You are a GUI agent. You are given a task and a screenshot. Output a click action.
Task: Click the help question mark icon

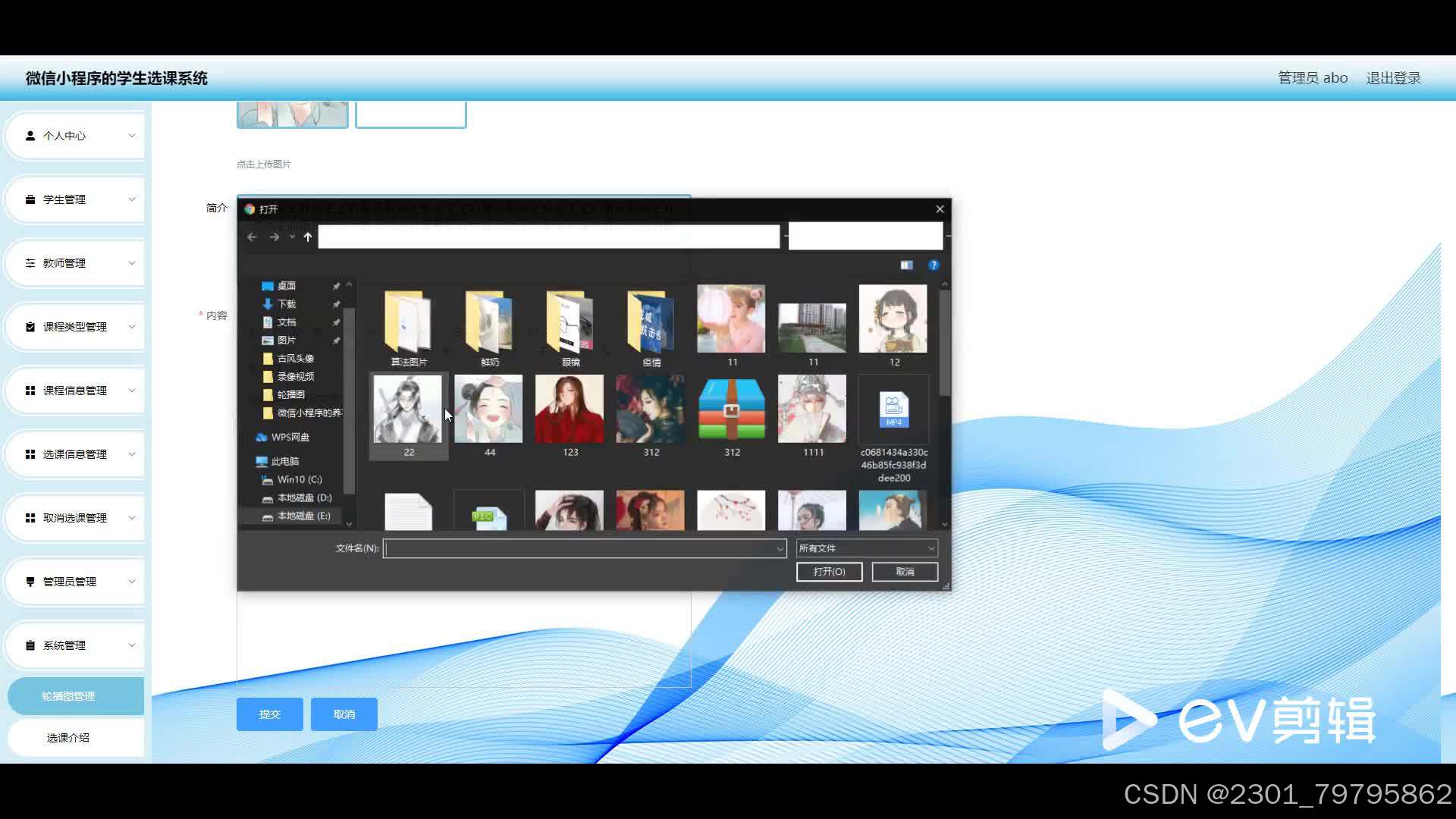tap(934, 265)
